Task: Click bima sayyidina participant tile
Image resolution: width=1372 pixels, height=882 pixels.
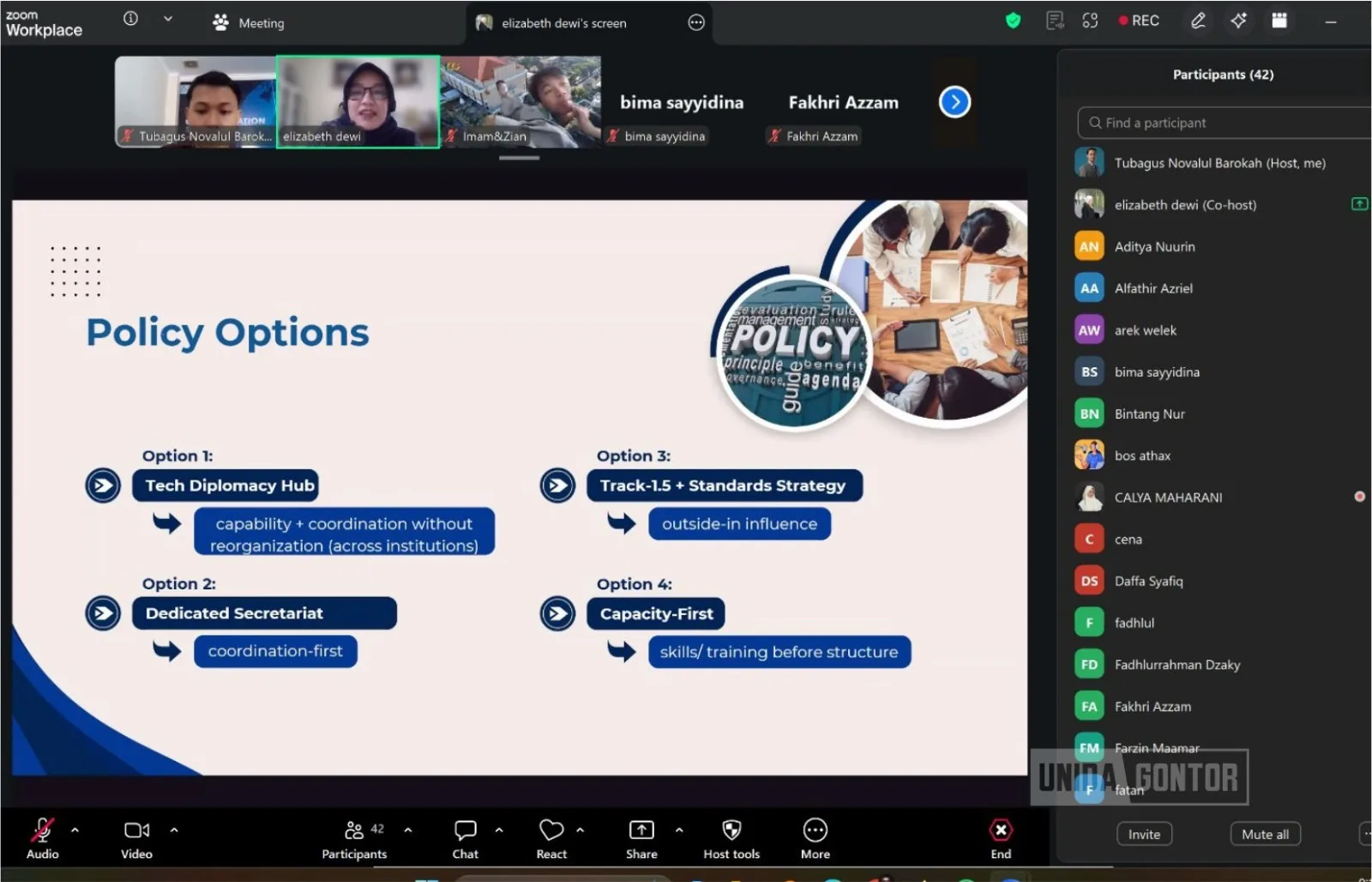Action: (682, 102)
